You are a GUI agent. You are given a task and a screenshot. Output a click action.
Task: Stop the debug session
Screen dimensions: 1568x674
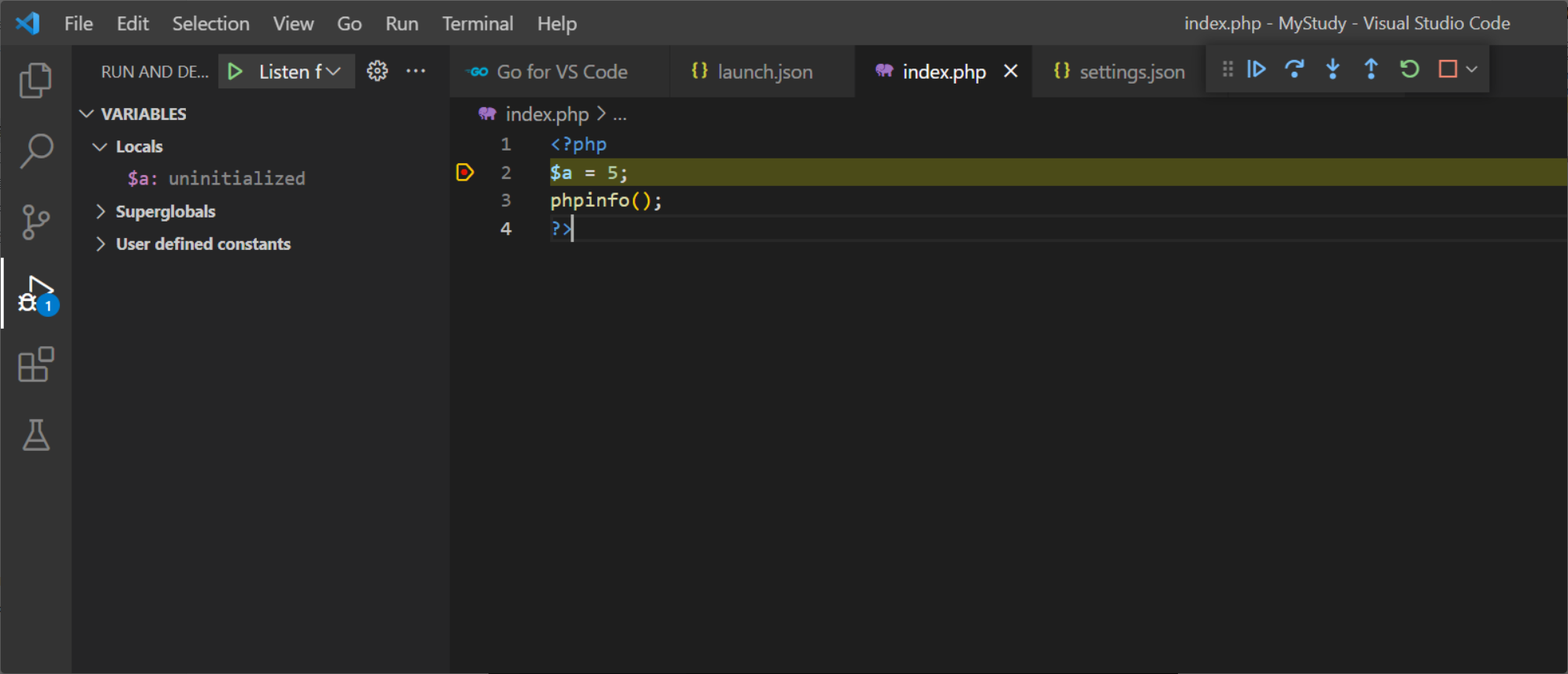coord(1447,69)
